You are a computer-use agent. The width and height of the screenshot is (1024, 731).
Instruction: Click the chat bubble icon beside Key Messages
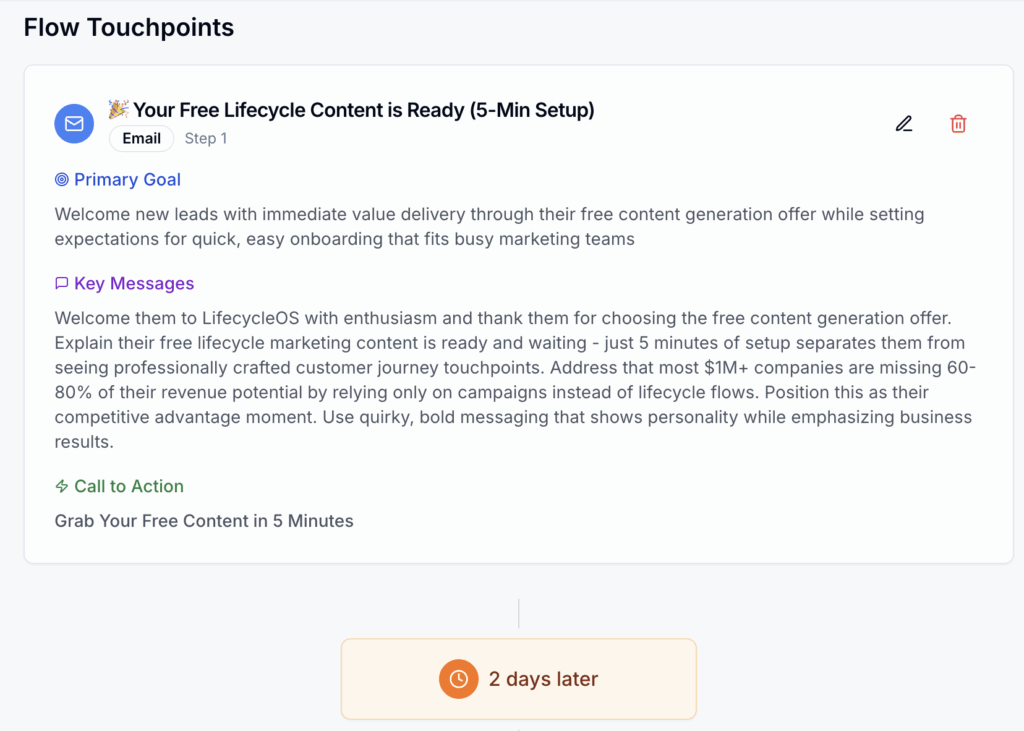tap(62, 284)
